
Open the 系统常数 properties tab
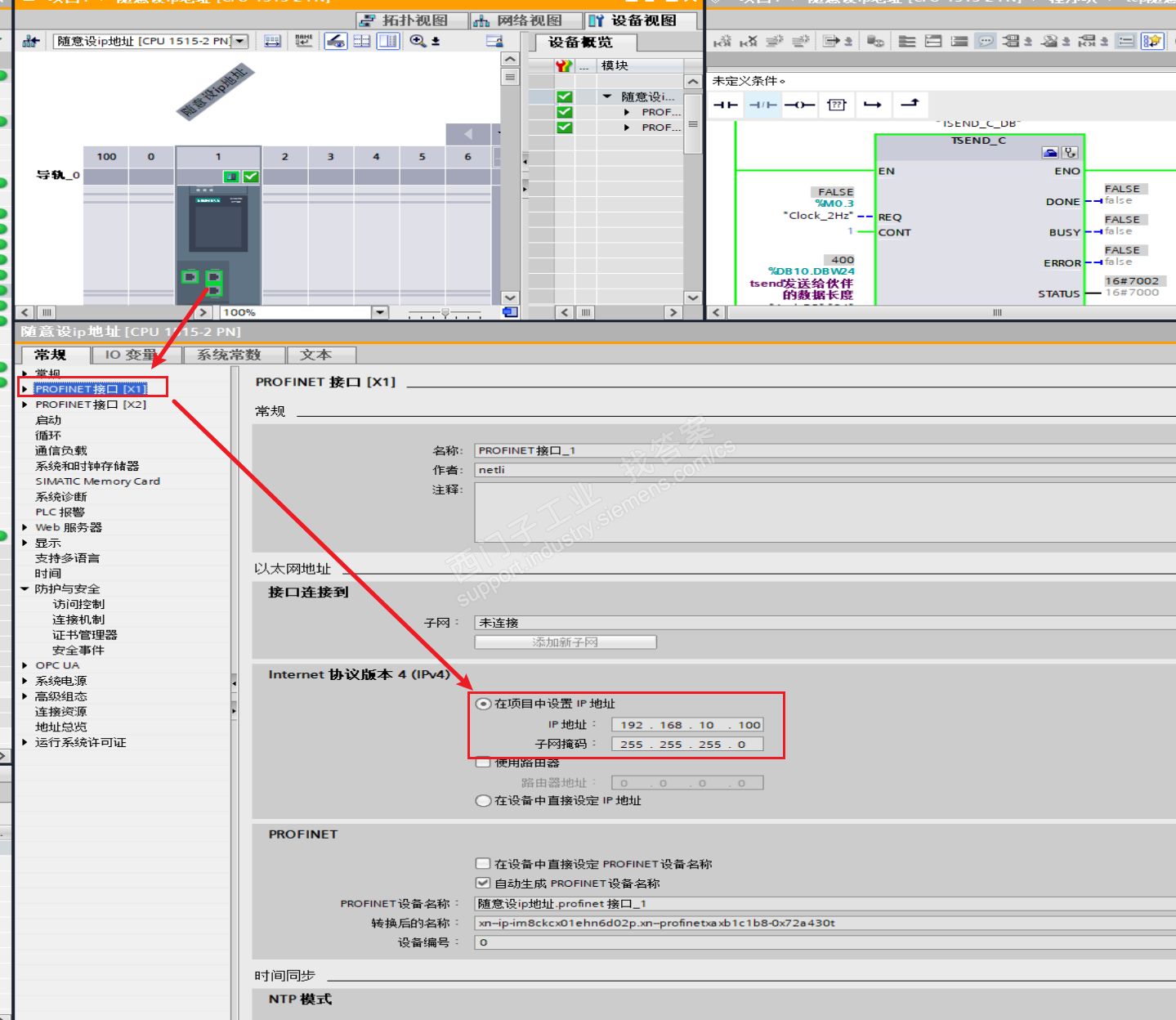pyautogui.click(x=235, y=355)
